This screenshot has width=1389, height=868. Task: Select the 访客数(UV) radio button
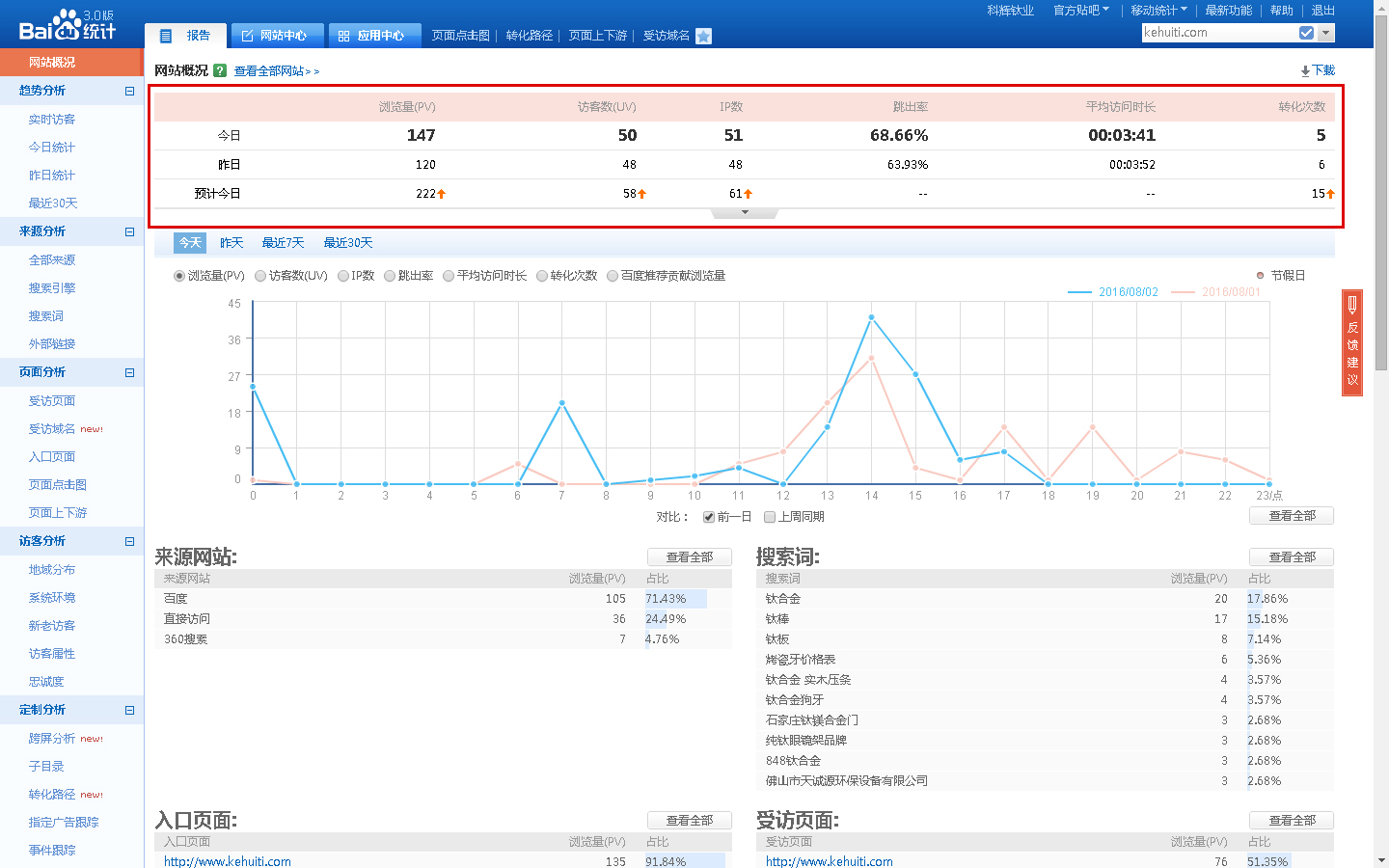coord(260,276)
